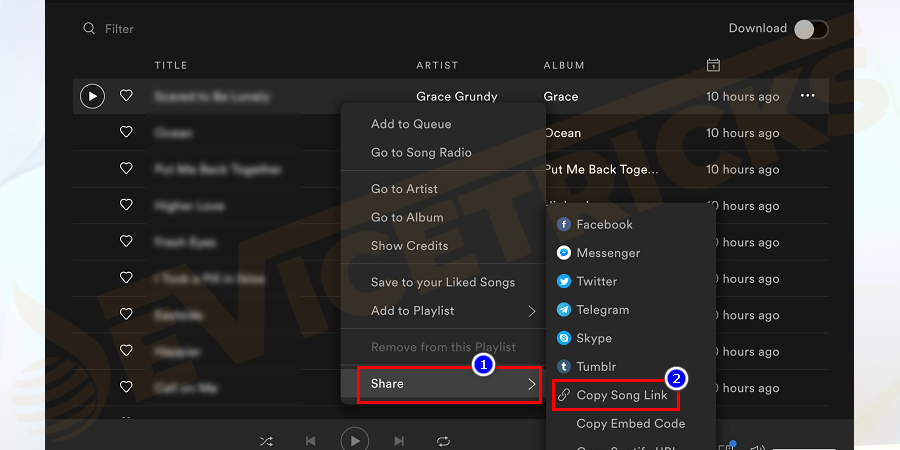The image size is (900, 450).
Task: Open the Put Me Back Toge... album
Action: 602,169
